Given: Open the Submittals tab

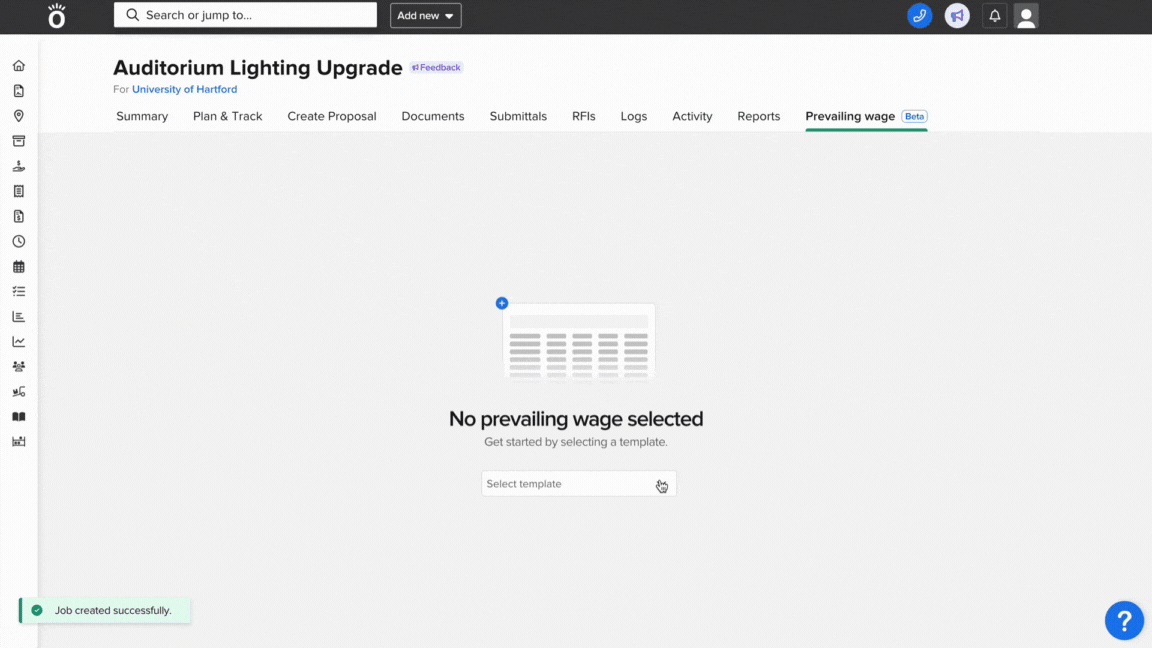Looking at the screenshot, I should click(518, 116).
